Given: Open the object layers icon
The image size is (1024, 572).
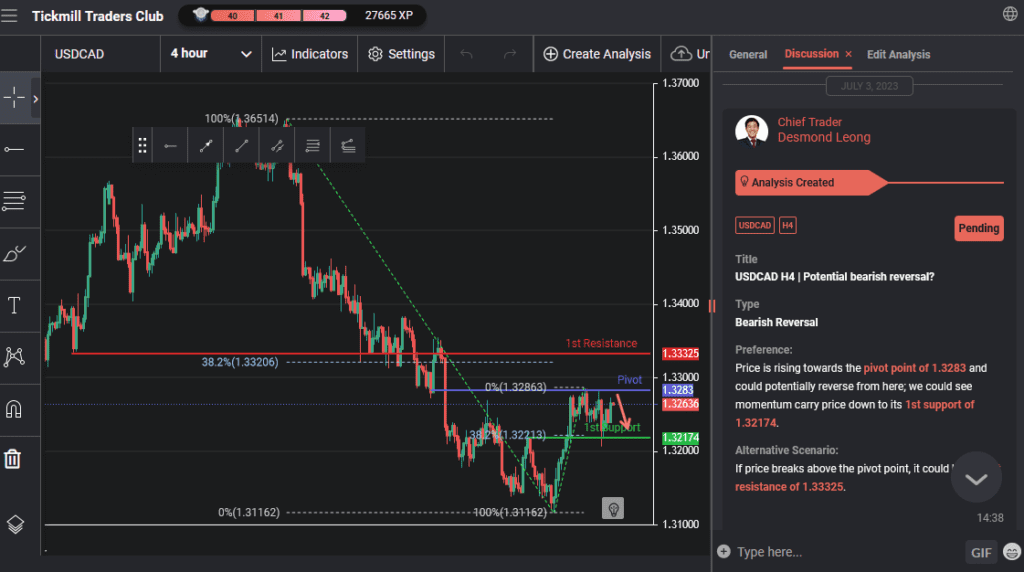Looking at the screenshot, I should [15, 523].
